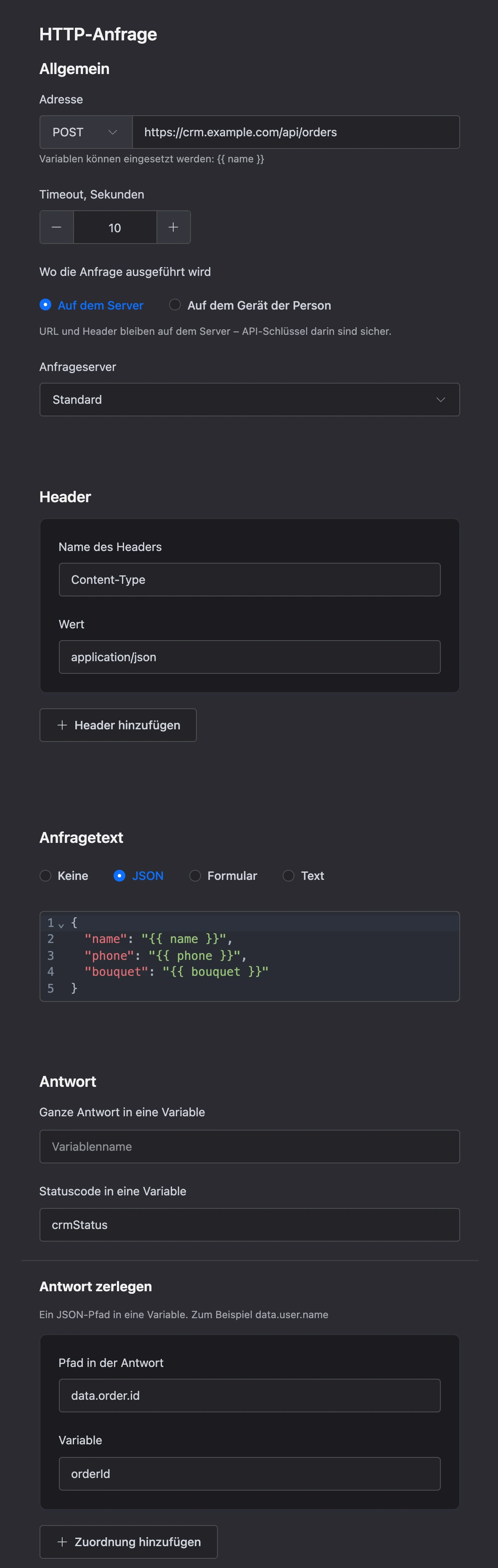Select 'Text' request body option
Image resolution: width=498 pixels, height=1568 pixels.
pos(304,875)
